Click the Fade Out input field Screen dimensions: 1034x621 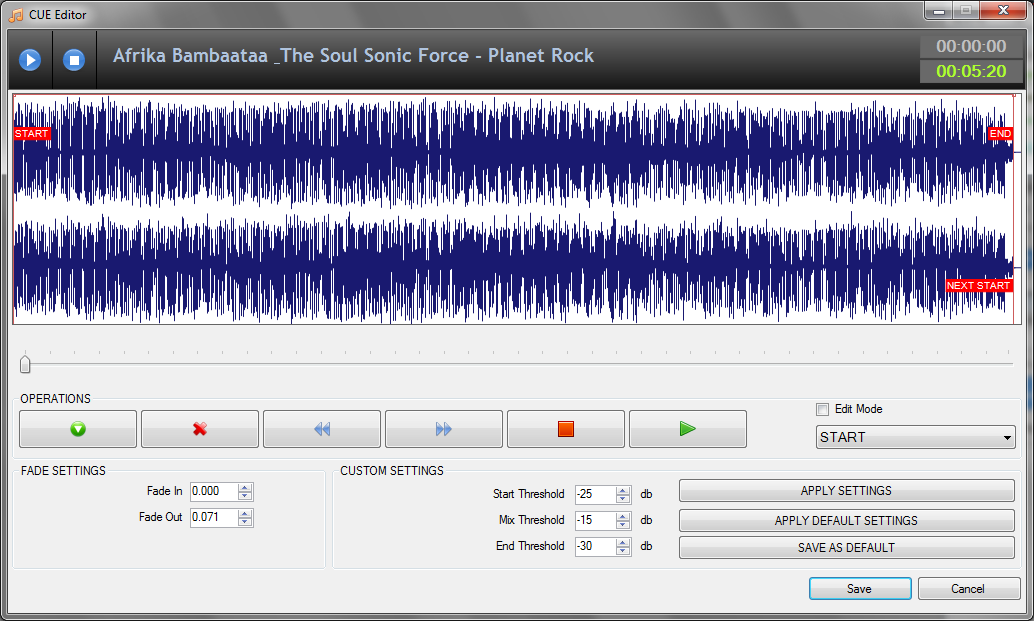coord(214,518)
